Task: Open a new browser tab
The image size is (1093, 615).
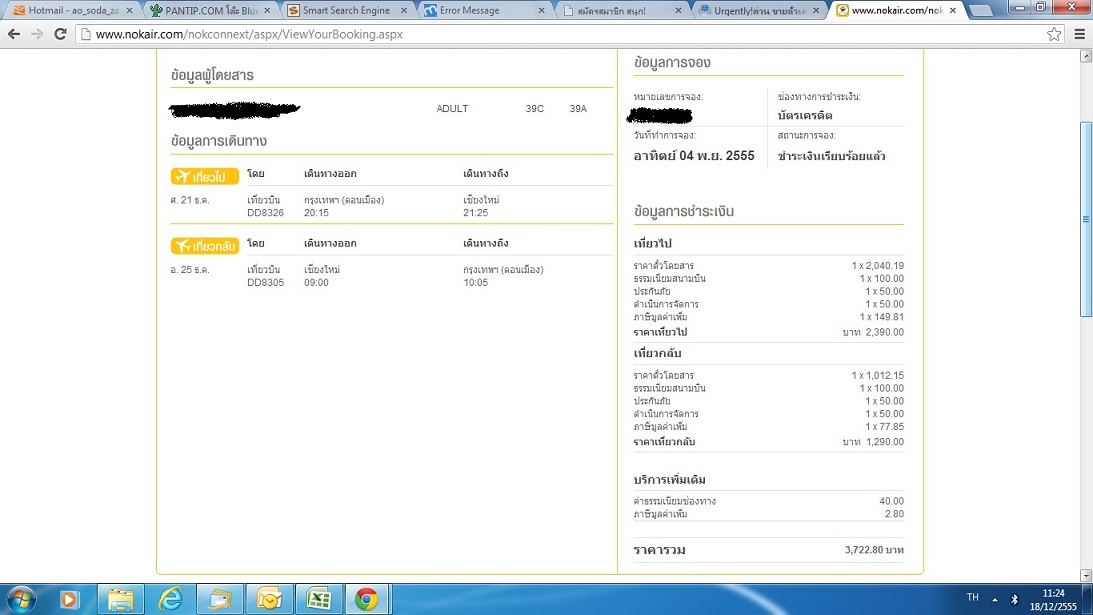Action: (981, 10)
